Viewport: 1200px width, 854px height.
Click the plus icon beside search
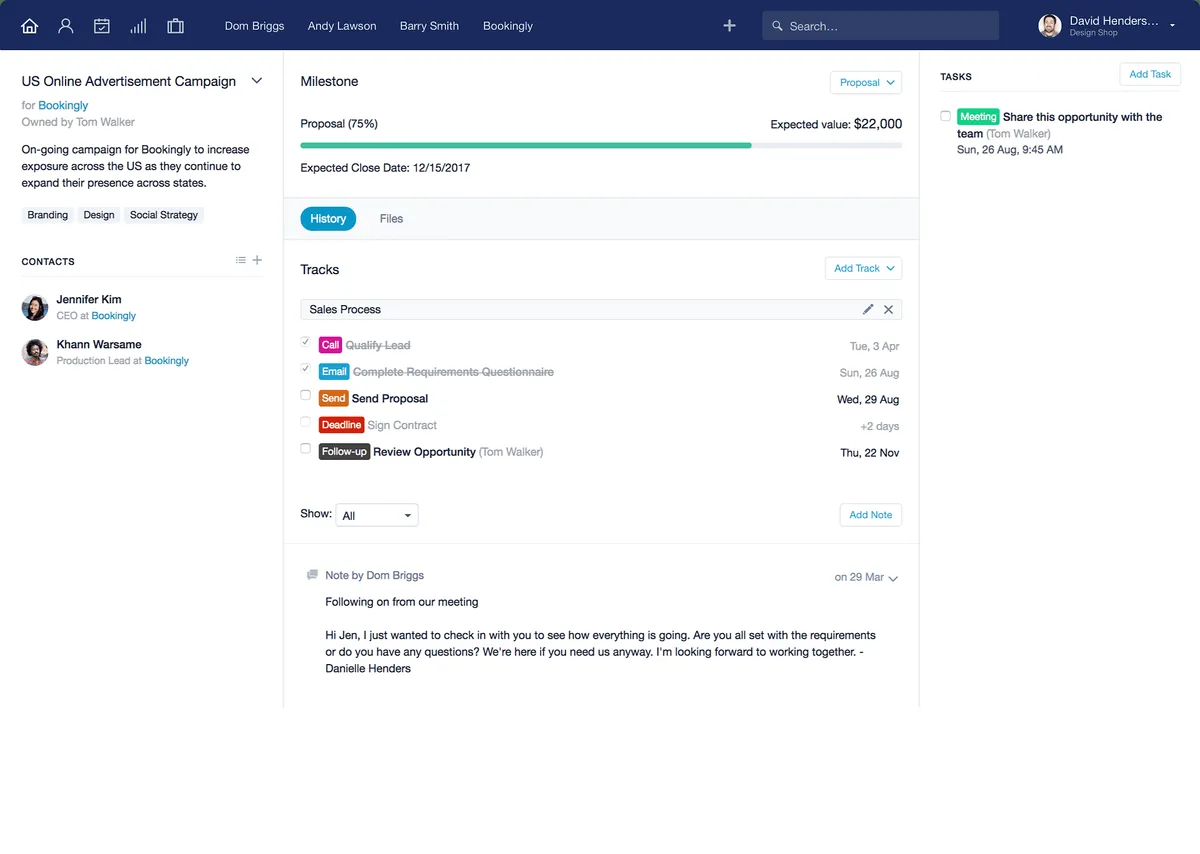(729, 26)
